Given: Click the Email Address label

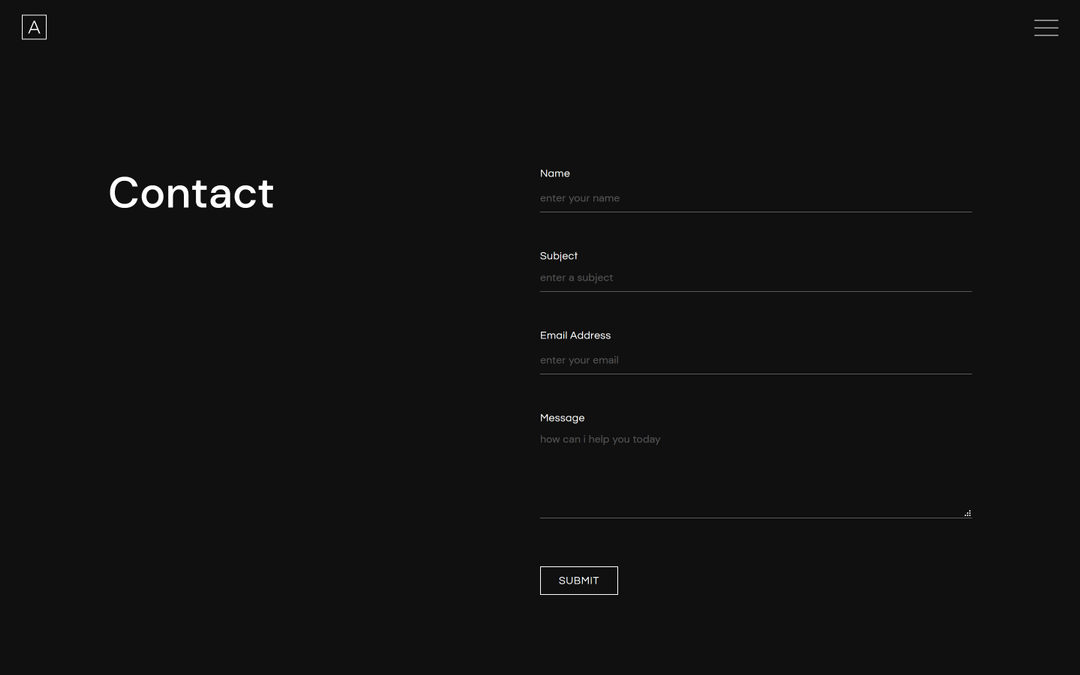Looking at the screenshot, I should point(575,335).
